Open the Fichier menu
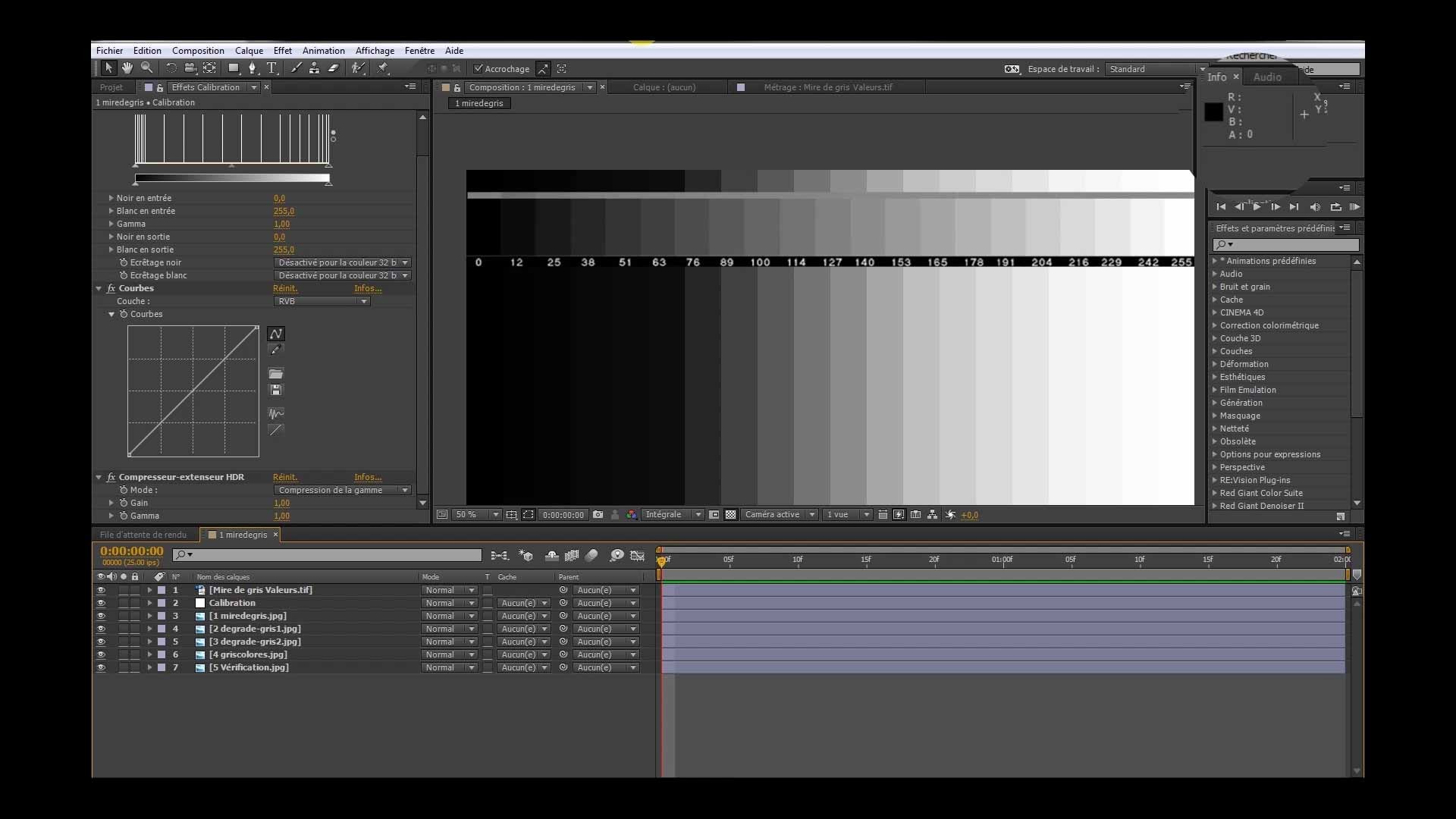The width and height of the screenshot is (1456, 819). click(x=109, y=51)
